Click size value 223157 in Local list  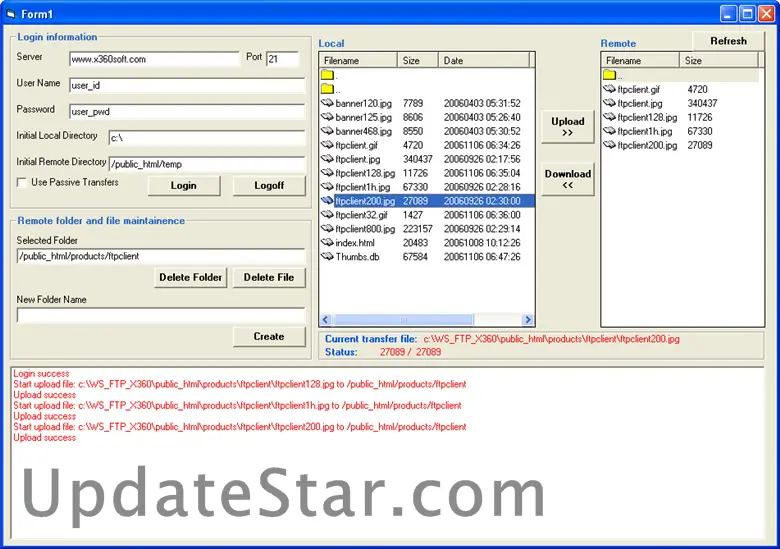tap(418, 229)
